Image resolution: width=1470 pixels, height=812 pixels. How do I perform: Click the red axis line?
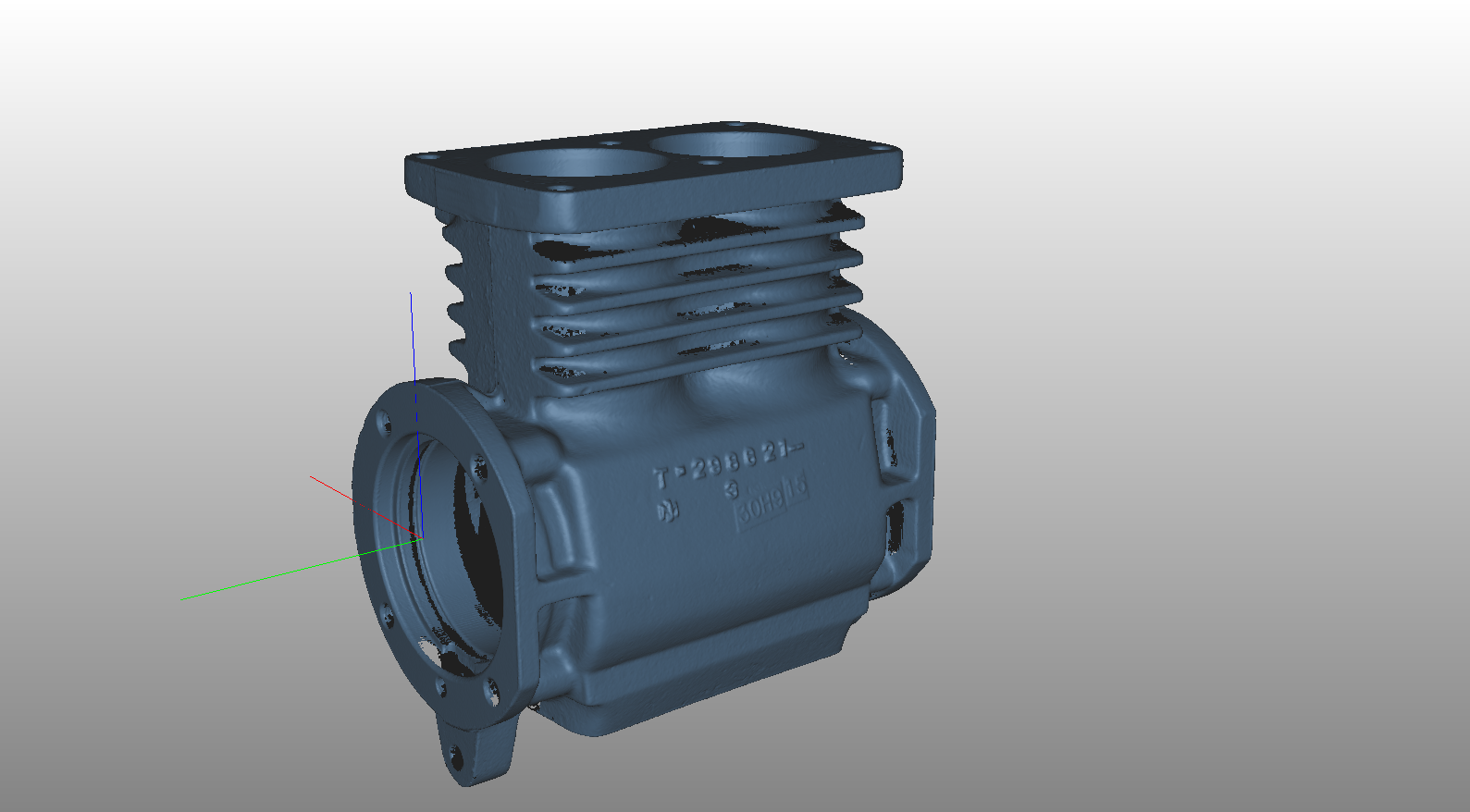365,506
